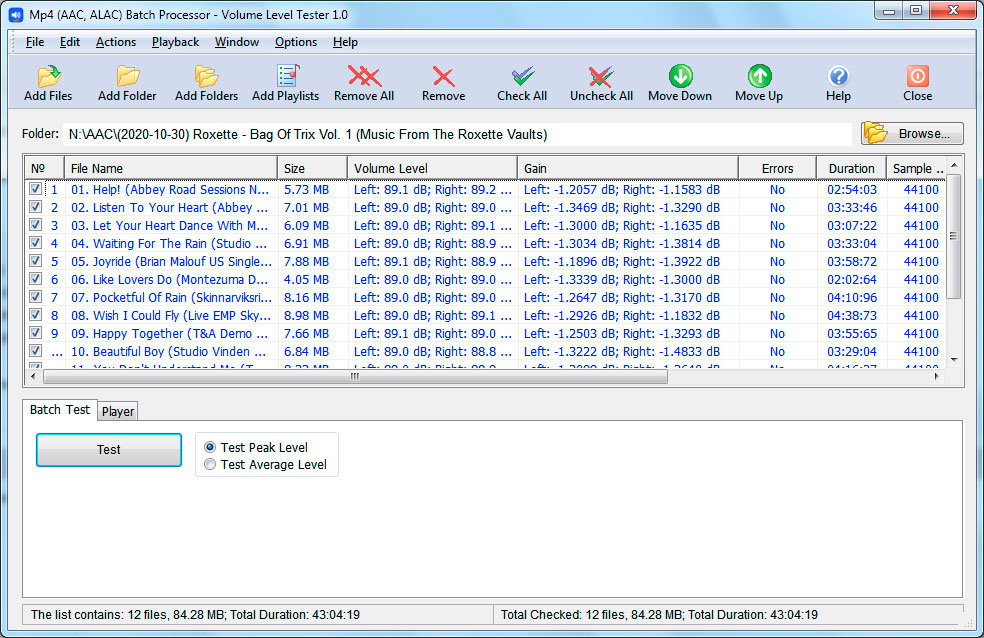This screenshot has width=984, height=638.
Task: Click the Test button
Action: click(x=109, y=450)
